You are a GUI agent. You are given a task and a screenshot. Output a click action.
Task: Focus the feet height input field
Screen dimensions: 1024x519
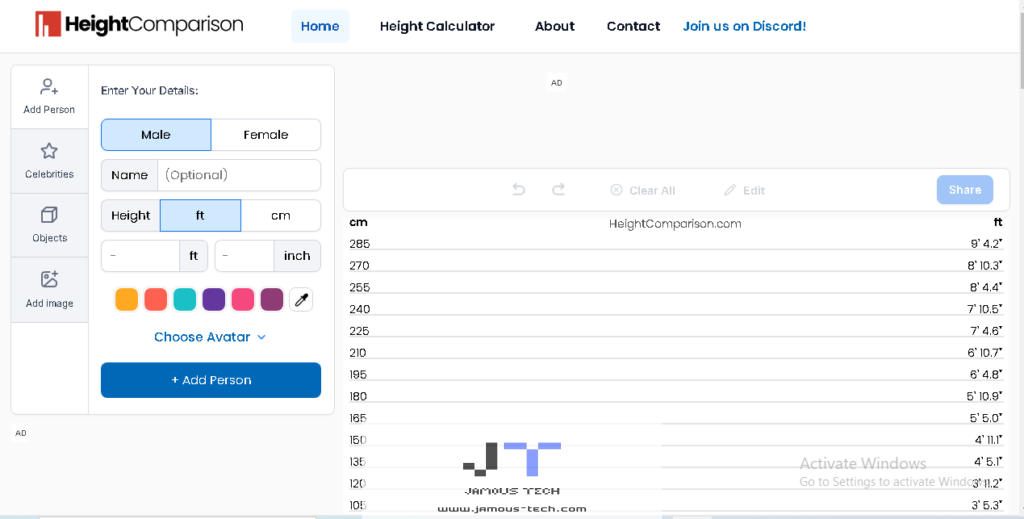(x=140, y=256)
